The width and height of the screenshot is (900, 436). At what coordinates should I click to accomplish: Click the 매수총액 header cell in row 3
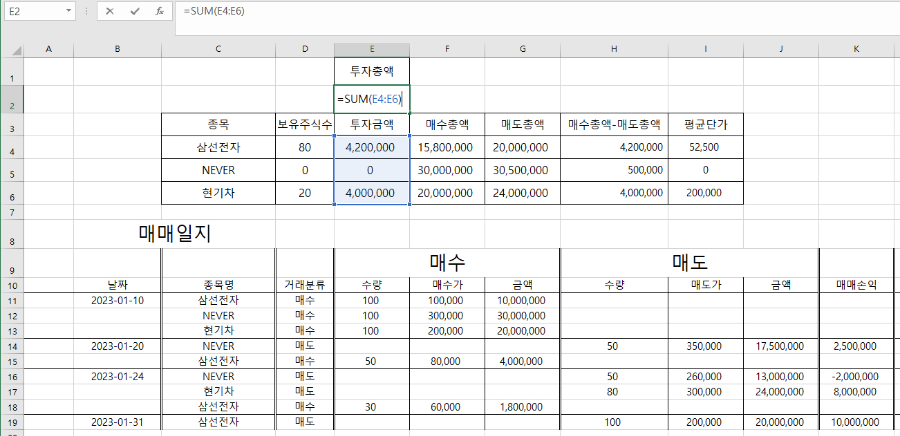coord(447,124)
